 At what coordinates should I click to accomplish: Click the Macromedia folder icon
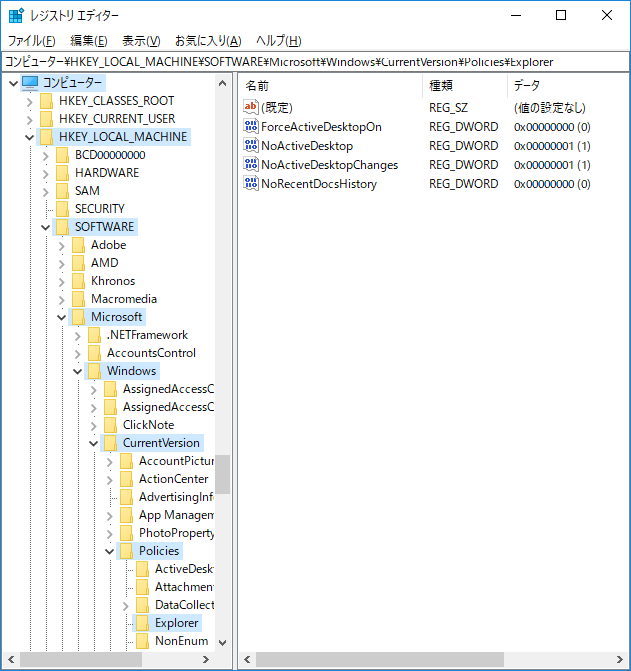pyautogui.click(x=78, y=299)
